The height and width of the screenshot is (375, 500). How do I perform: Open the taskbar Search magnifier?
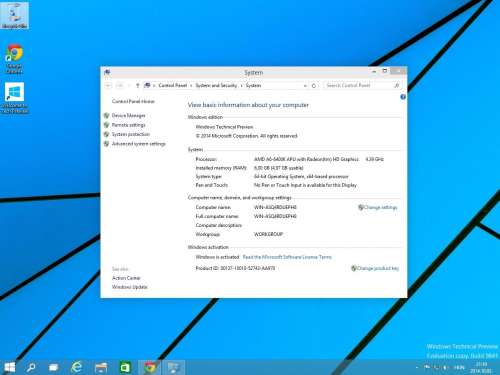31,367
